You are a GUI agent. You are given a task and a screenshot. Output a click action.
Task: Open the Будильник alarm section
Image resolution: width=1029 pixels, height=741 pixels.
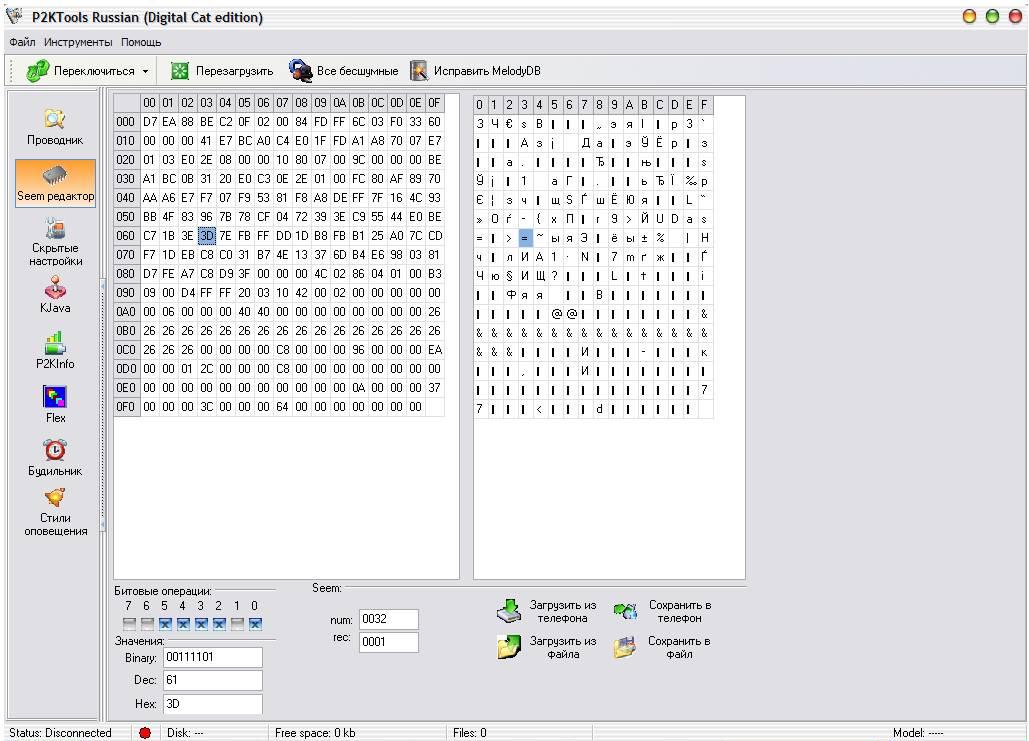pos(55,457)
